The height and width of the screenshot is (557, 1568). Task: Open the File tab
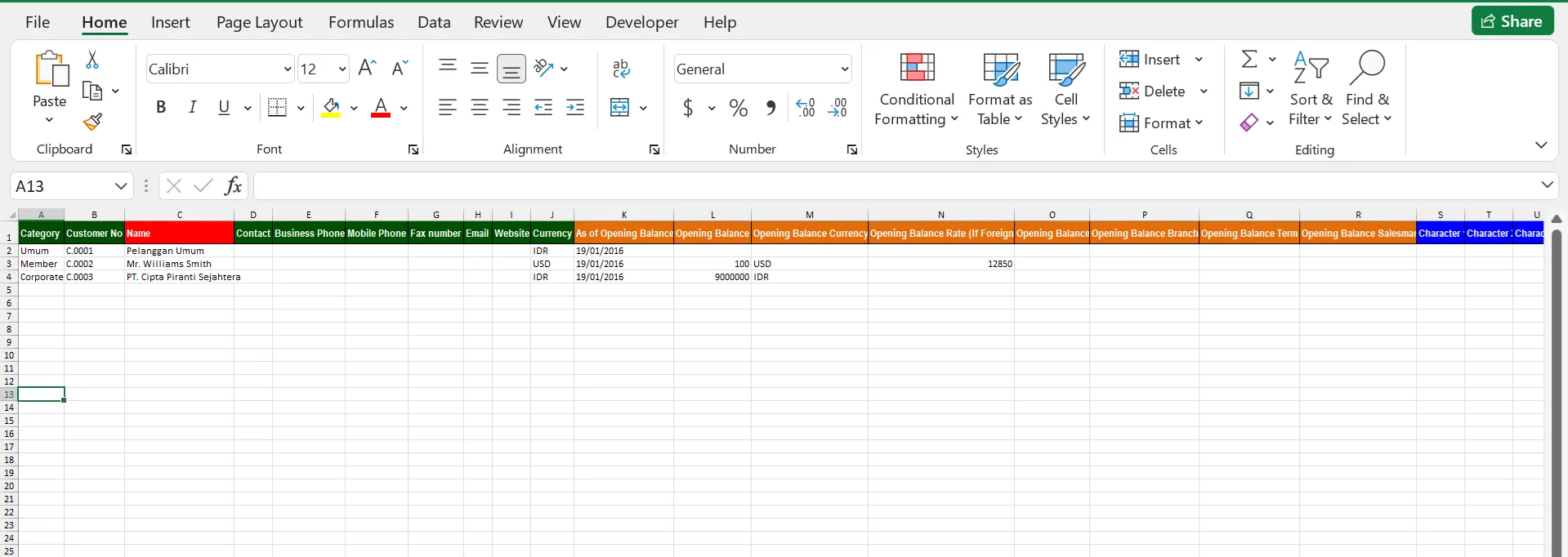click(x=38, y=22)
